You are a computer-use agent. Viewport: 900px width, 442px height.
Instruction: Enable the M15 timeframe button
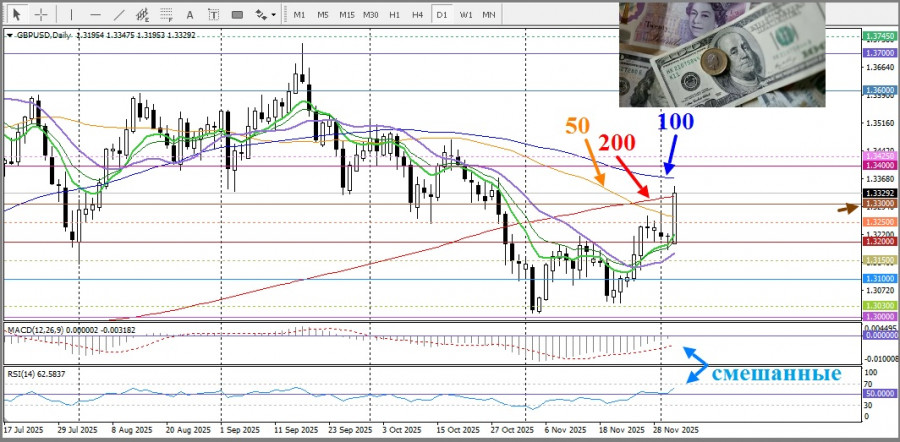(346, 15)
